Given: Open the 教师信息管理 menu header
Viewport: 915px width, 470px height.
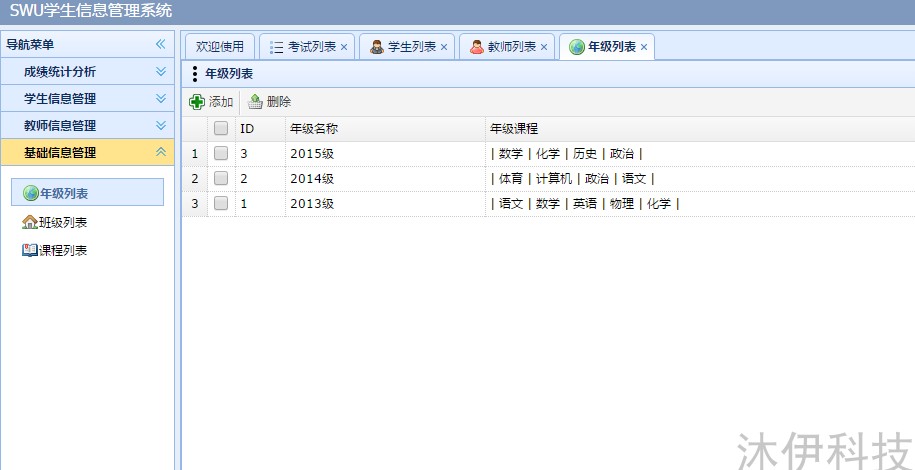Looking at the screenshot, I should coord(88,125).
